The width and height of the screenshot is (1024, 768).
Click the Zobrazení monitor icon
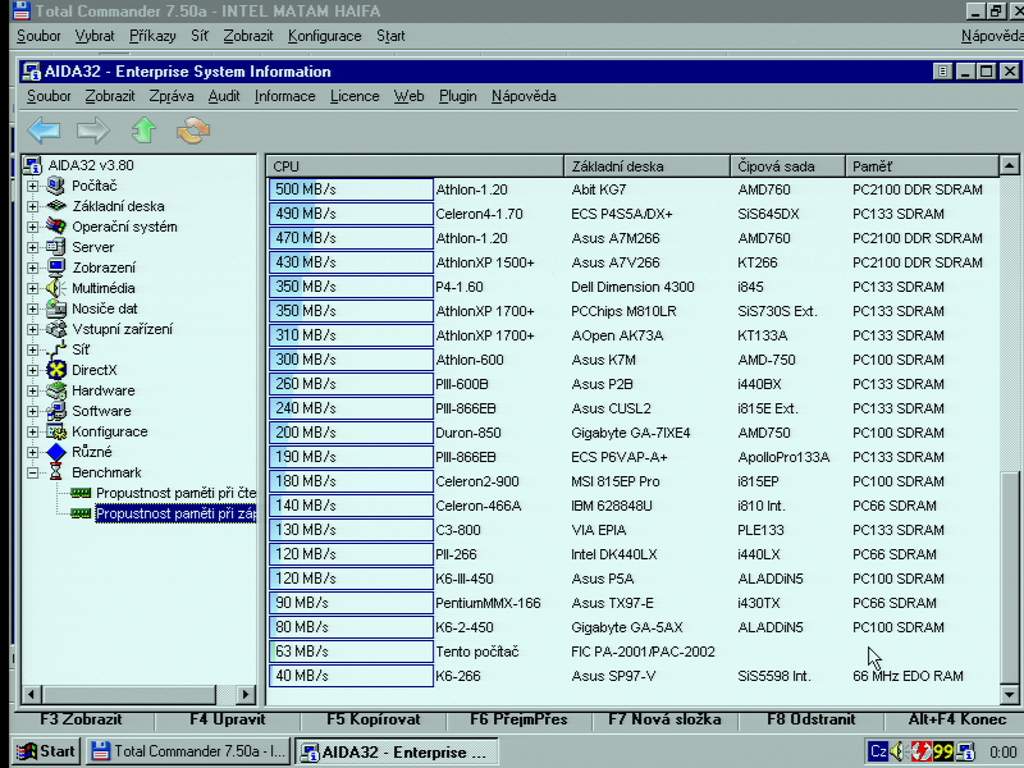(56, 267)
